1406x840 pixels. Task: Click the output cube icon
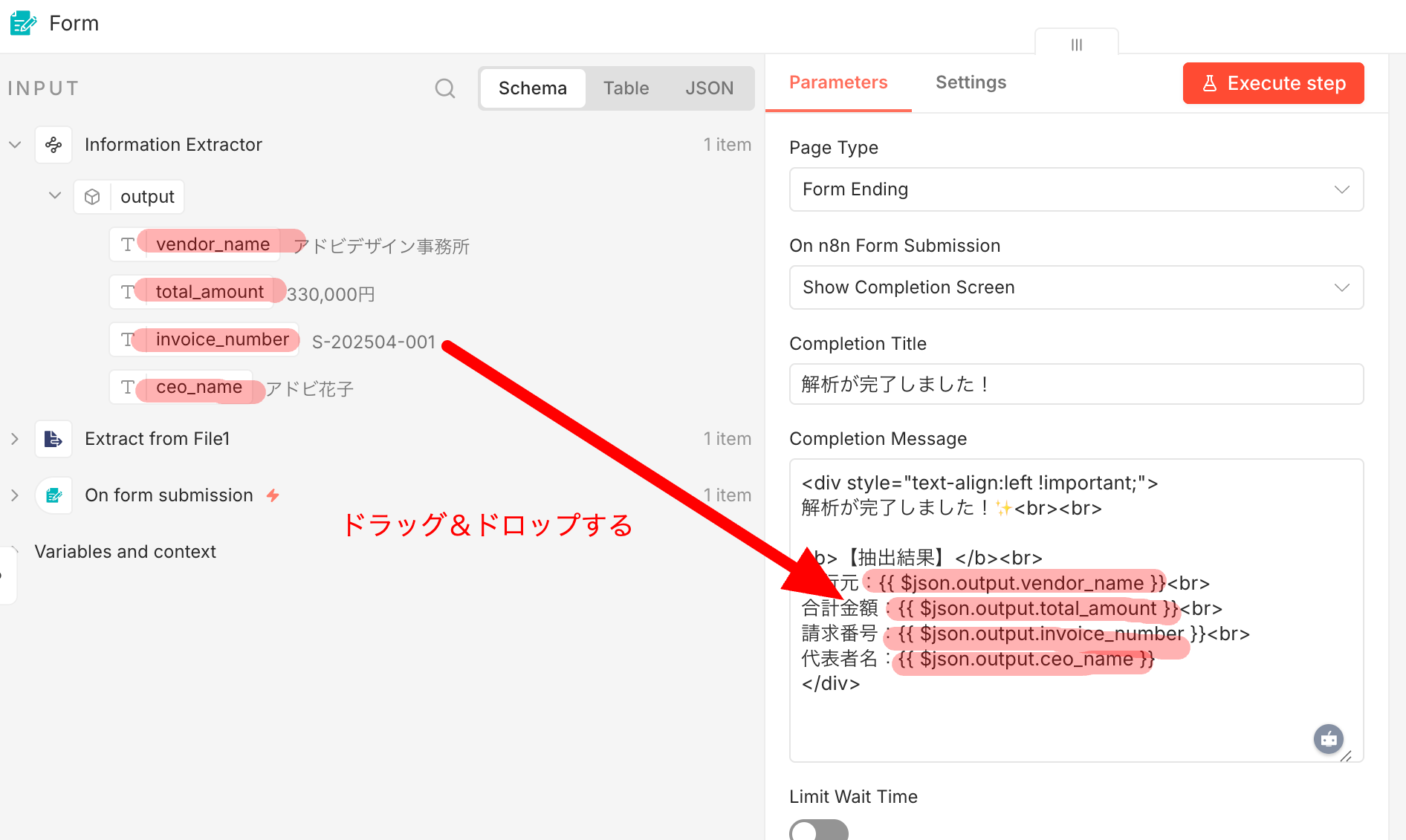tap(91, 196)
